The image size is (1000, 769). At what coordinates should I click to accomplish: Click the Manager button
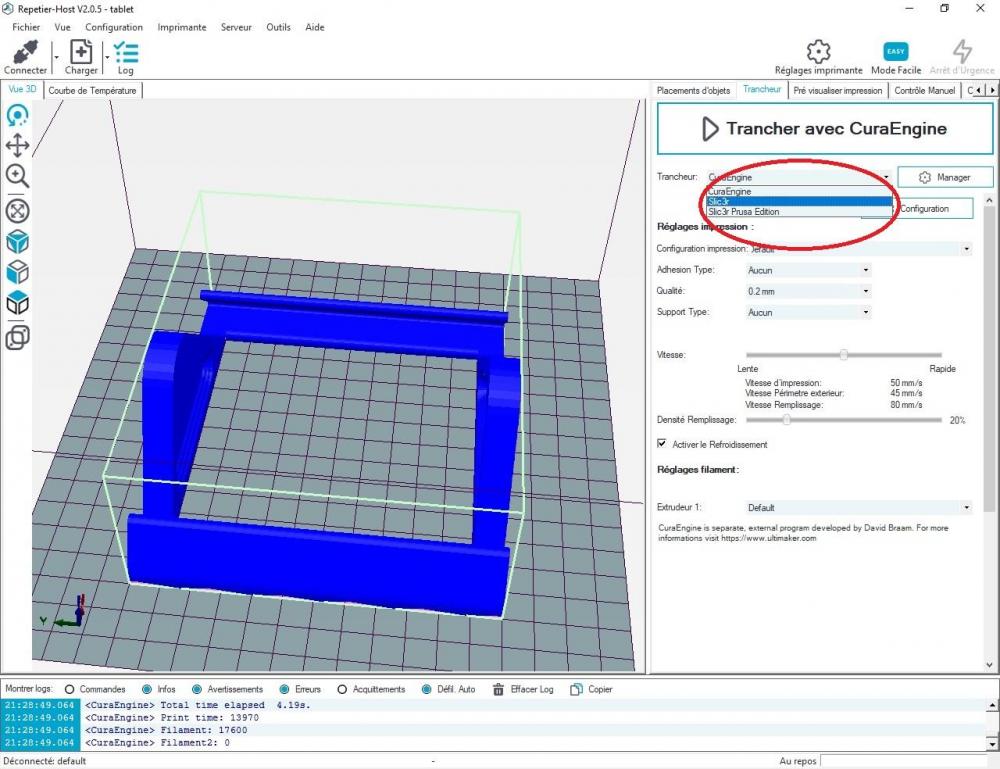pyautogui.click(x=945, y=177)
